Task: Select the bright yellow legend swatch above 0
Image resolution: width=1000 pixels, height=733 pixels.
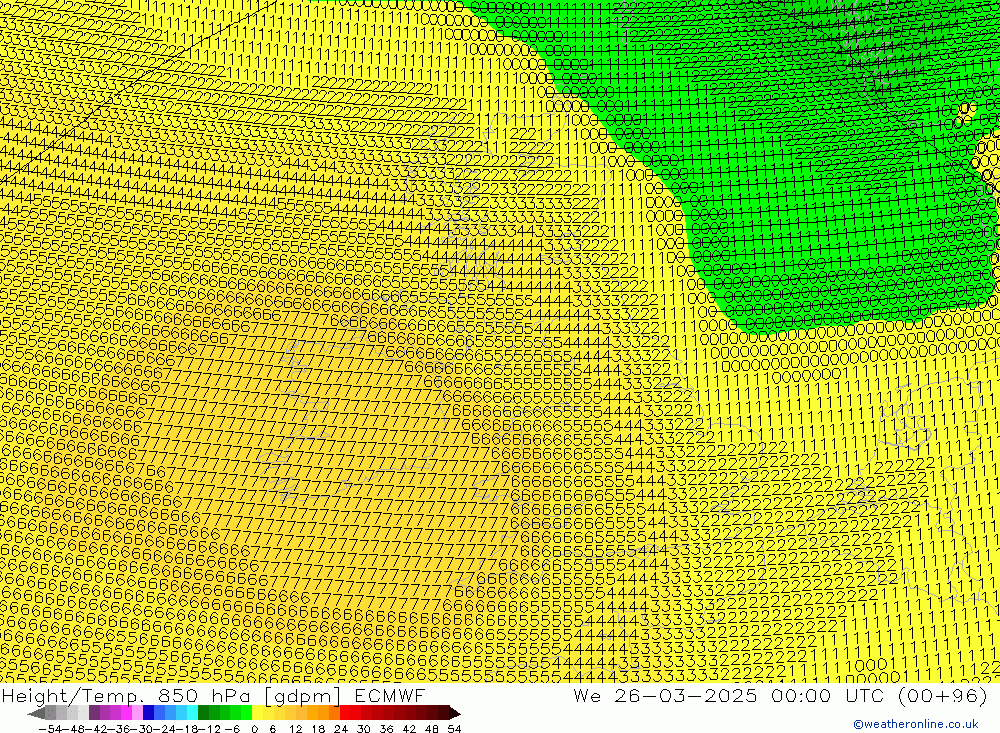Action: pyautogui.click(x=257, y=713)
